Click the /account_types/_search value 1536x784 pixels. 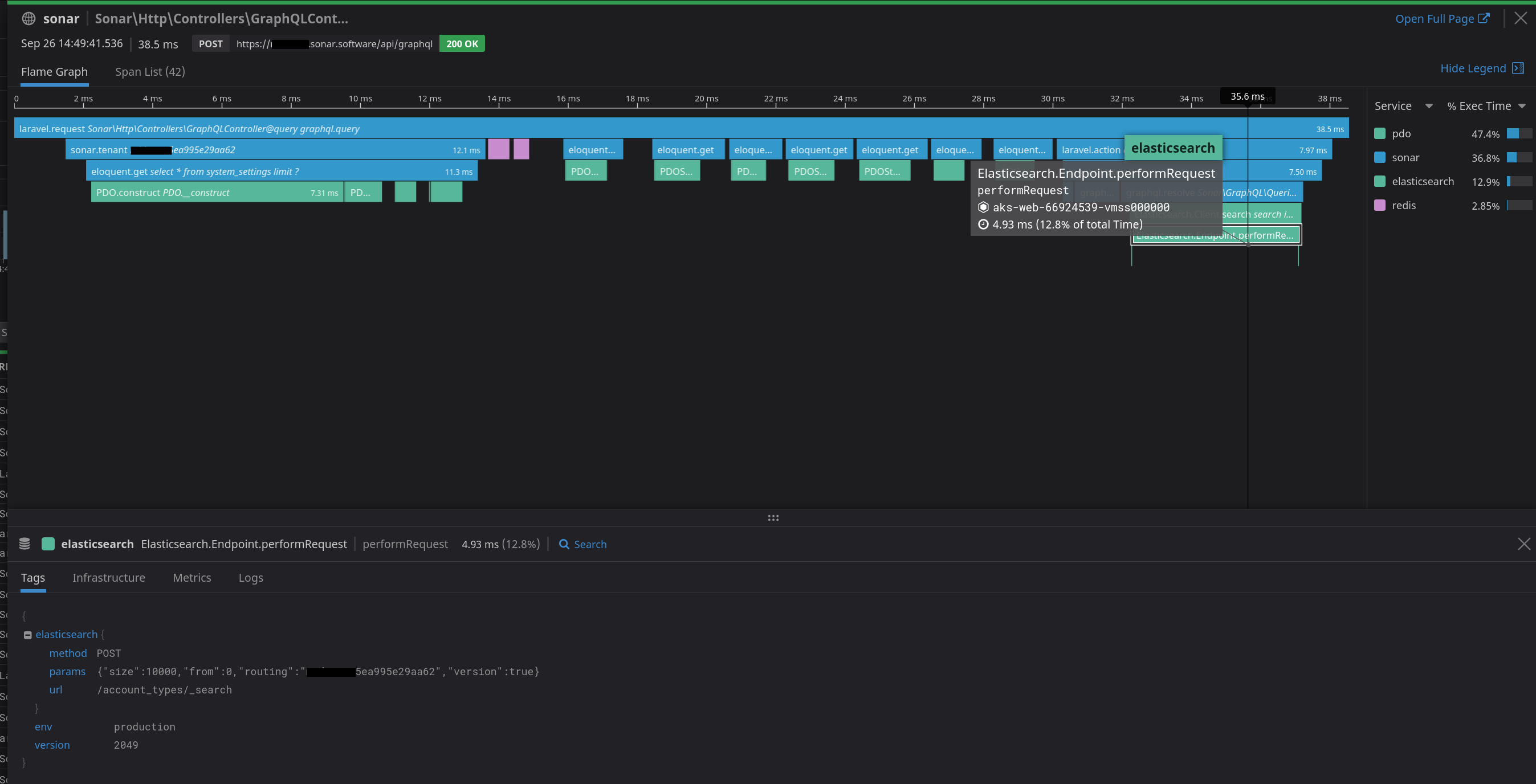tap(164, 690)
